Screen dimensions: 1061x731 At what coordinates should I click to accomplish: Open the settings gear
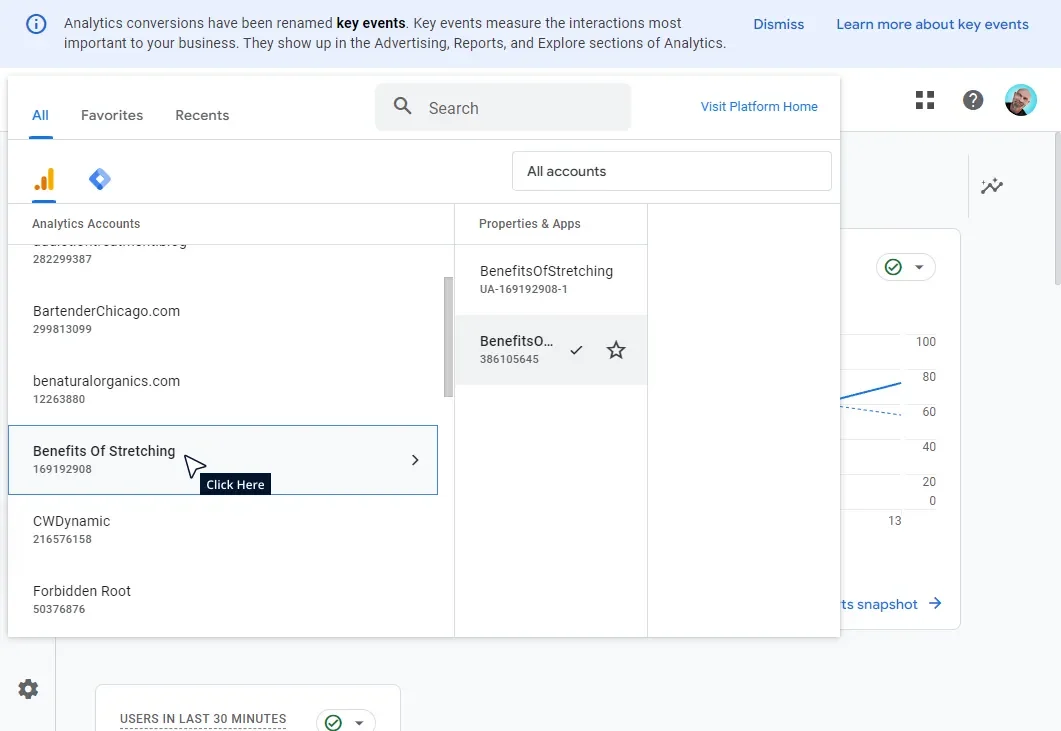(x=27, y=688)
